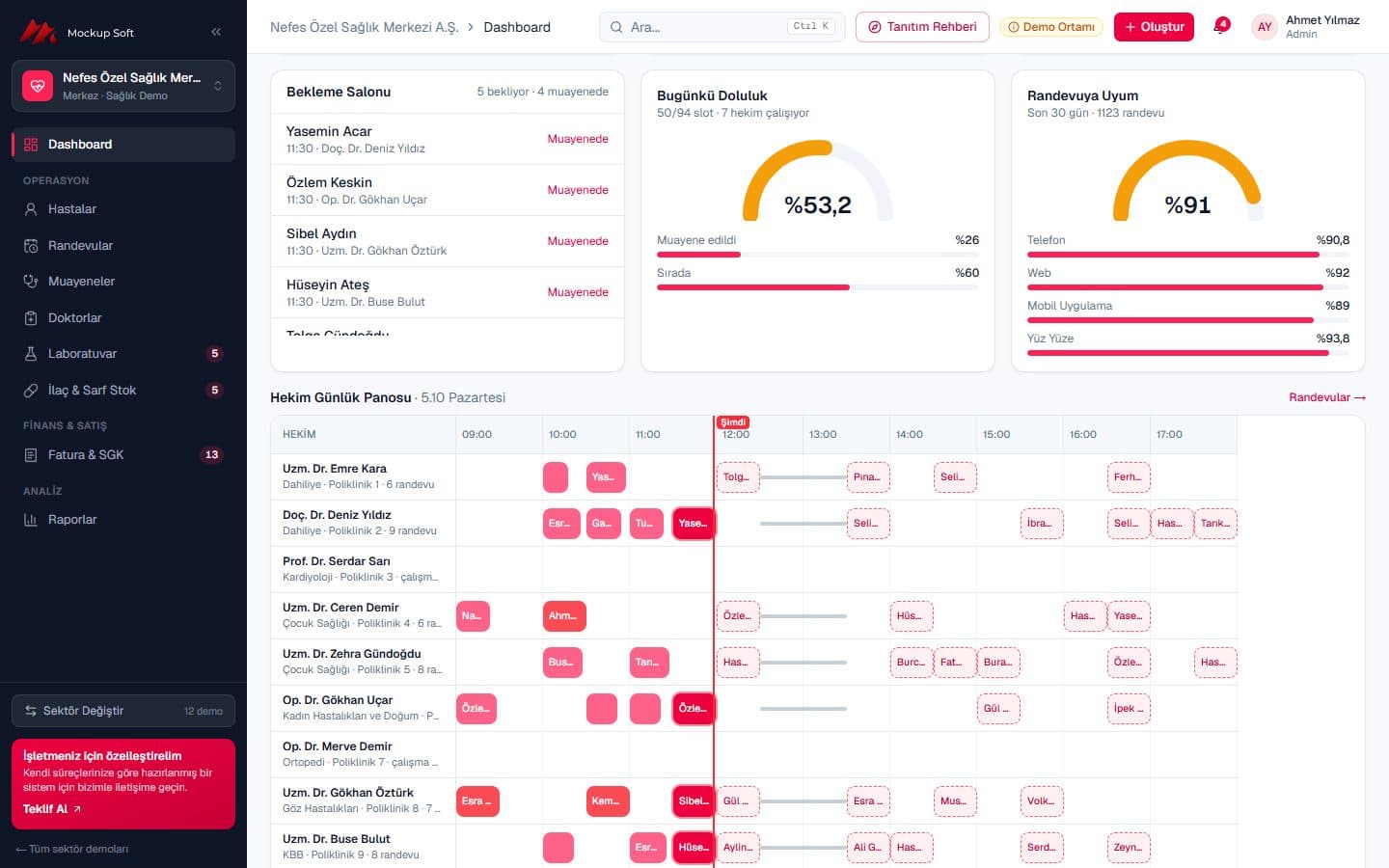This screenshot has height=868, width=1389.
Task: Click Tüm sektör demoları link
Action: pyautogui.click(x=72, y=849)
